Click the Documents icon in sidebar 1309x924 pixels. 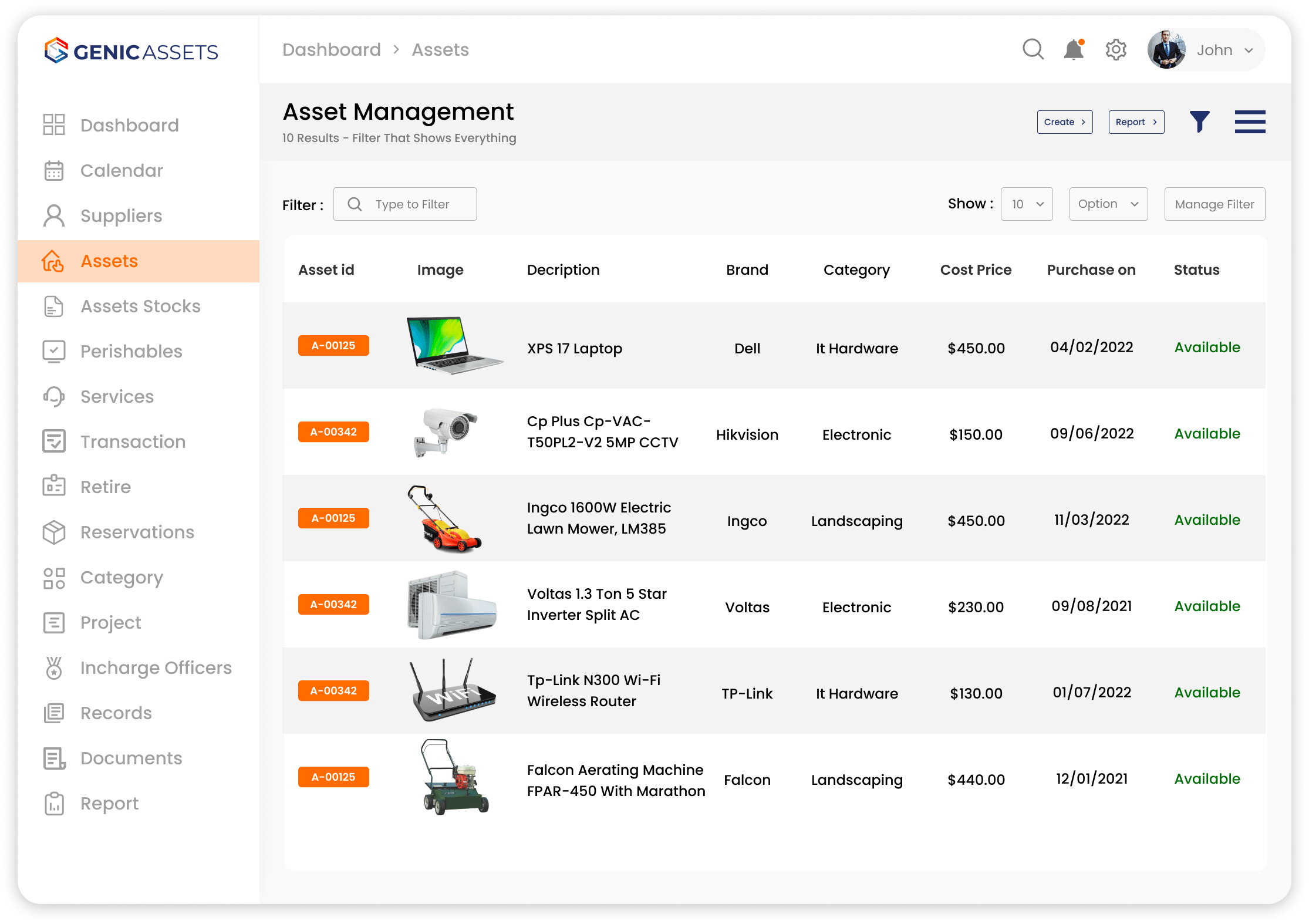click(55, 758)
